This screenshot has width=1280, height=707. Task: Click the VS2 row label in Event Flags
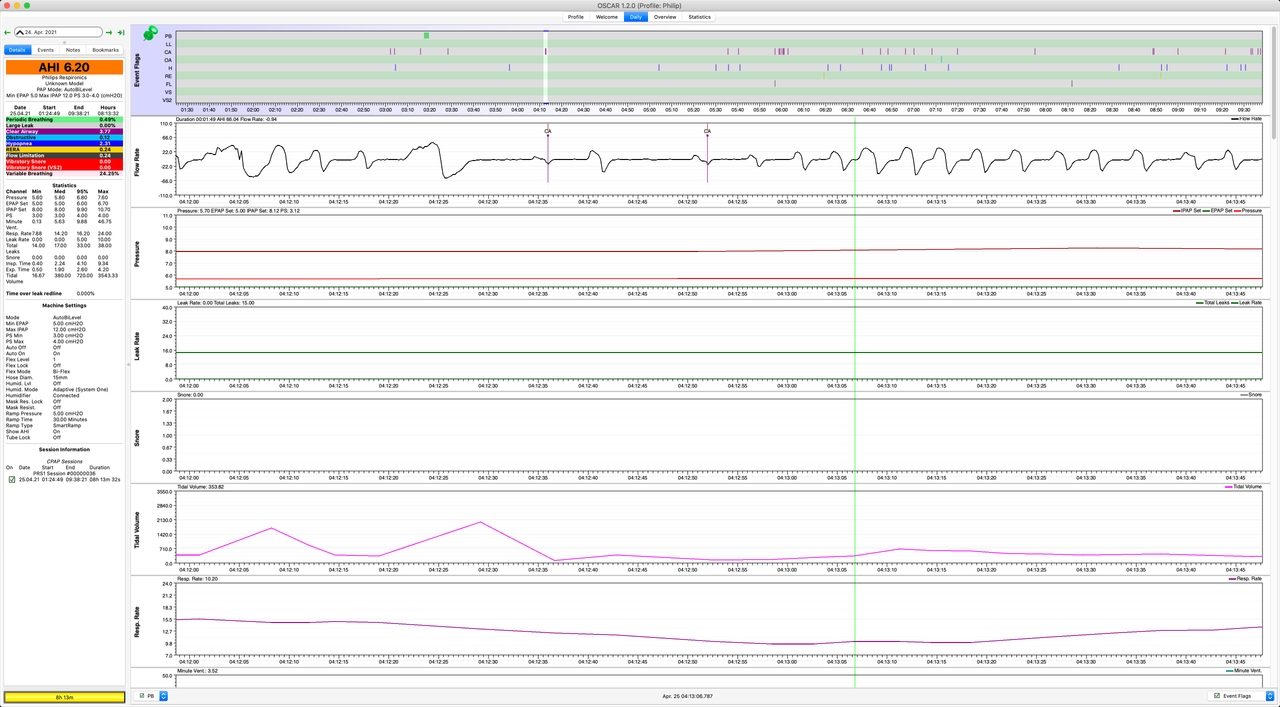click(168, 100)
